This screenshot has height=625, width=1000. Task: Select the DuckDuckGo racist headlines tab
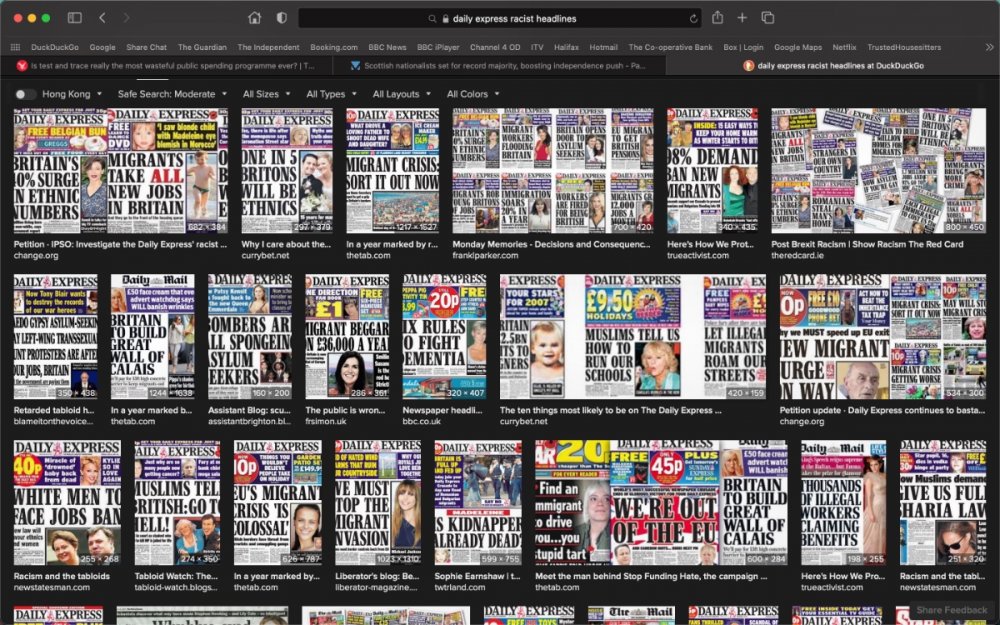click(x=833, y=65)
